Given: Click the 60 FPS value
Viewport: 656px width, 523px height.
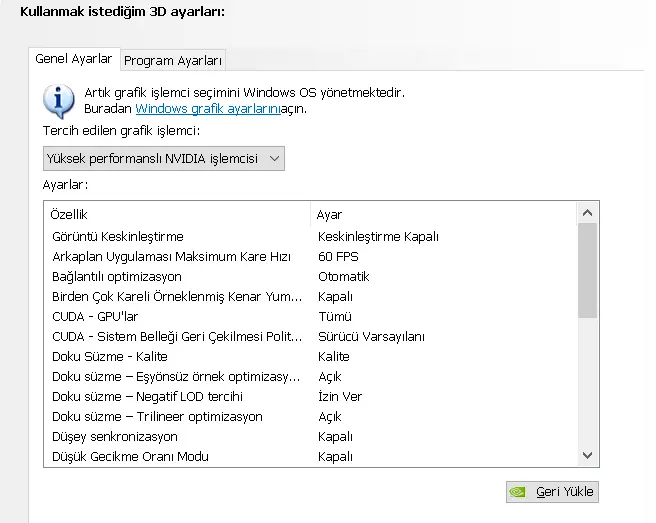Looking at the screenshot, I should 338,257.
